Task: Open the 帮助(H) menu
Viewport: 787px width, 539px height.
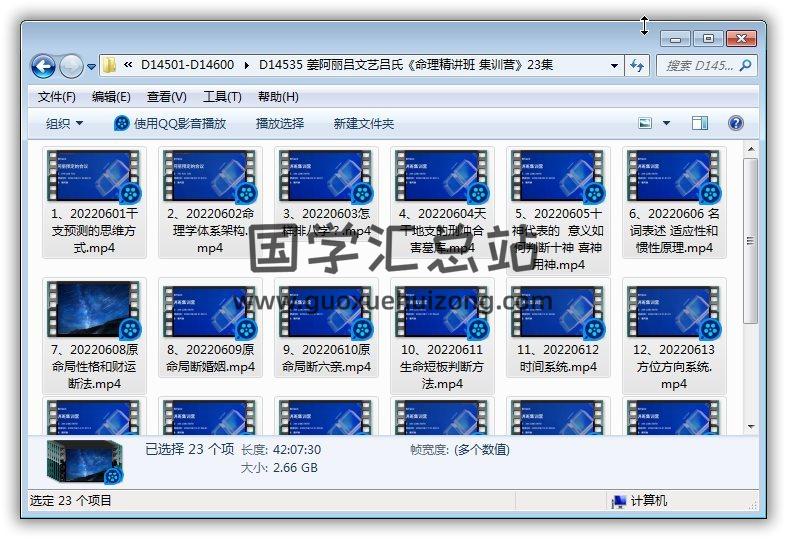Action: click(278, 97)
